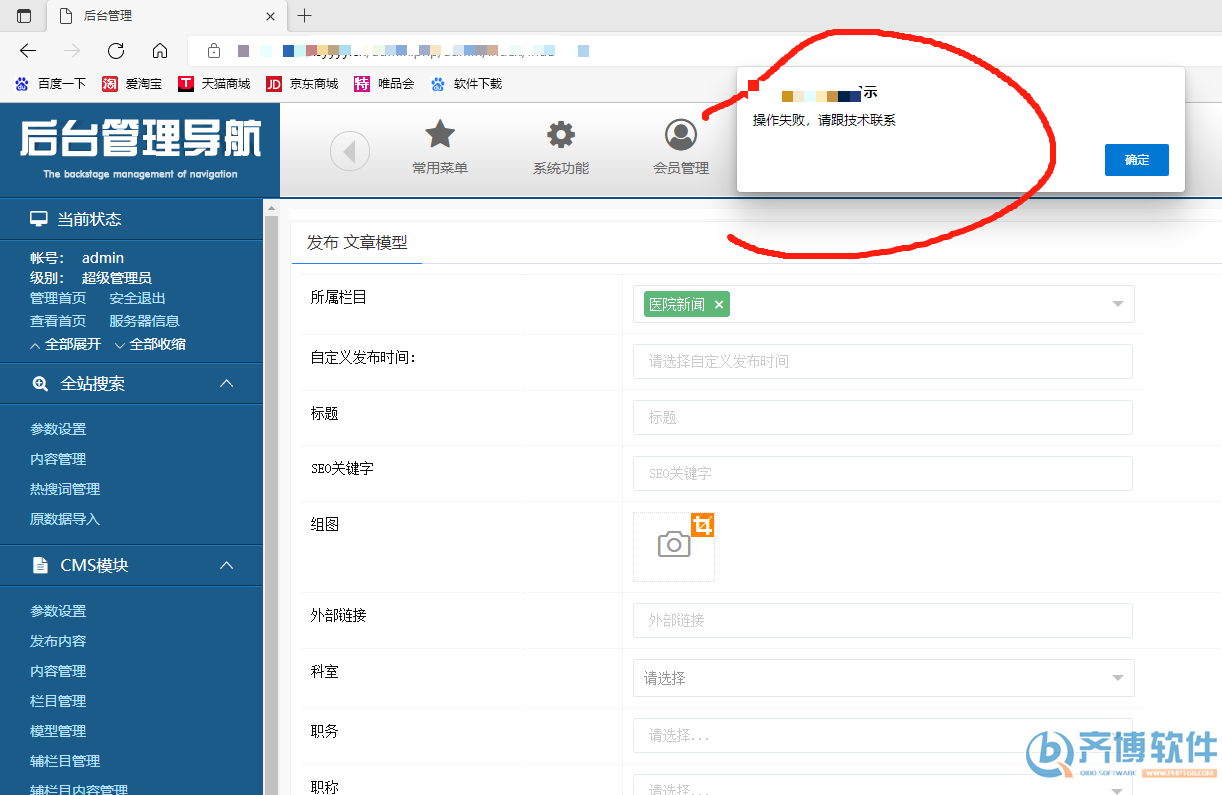Click the admin account name
The height and width of the screenshot is (795, 1222).
coord(103,258)
